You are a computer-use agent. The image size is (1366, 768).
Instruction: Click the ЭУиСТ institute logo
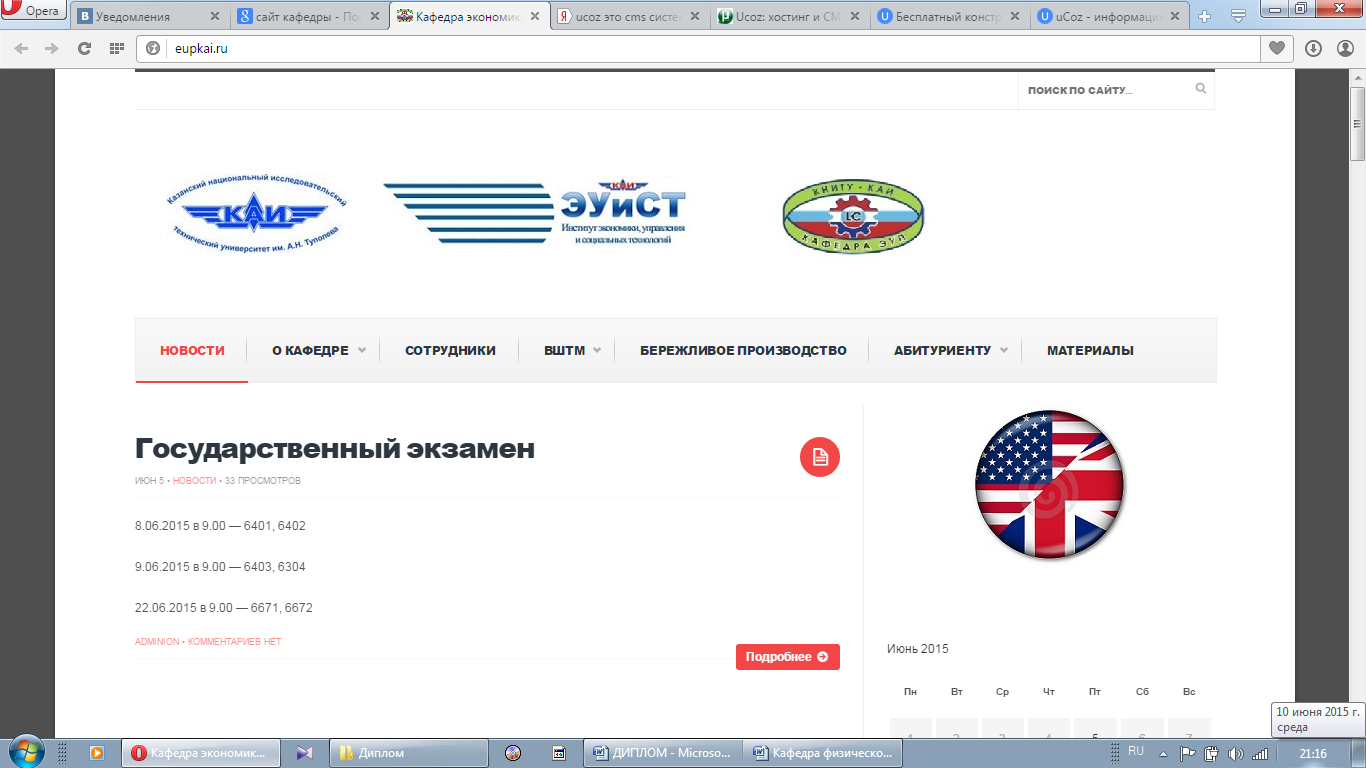535,212
